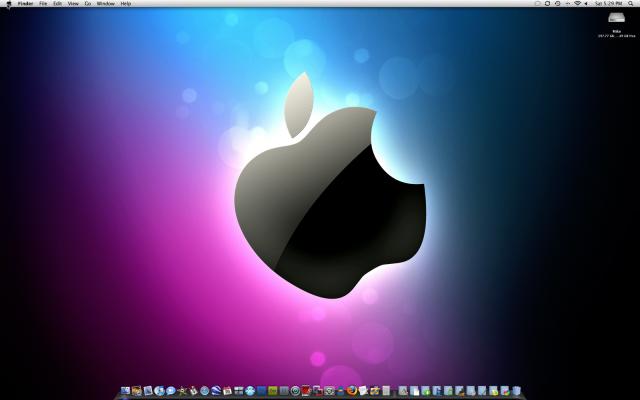Open the Edit menu
This screenshot has height=400, width=640.
[x=58, y=4]
